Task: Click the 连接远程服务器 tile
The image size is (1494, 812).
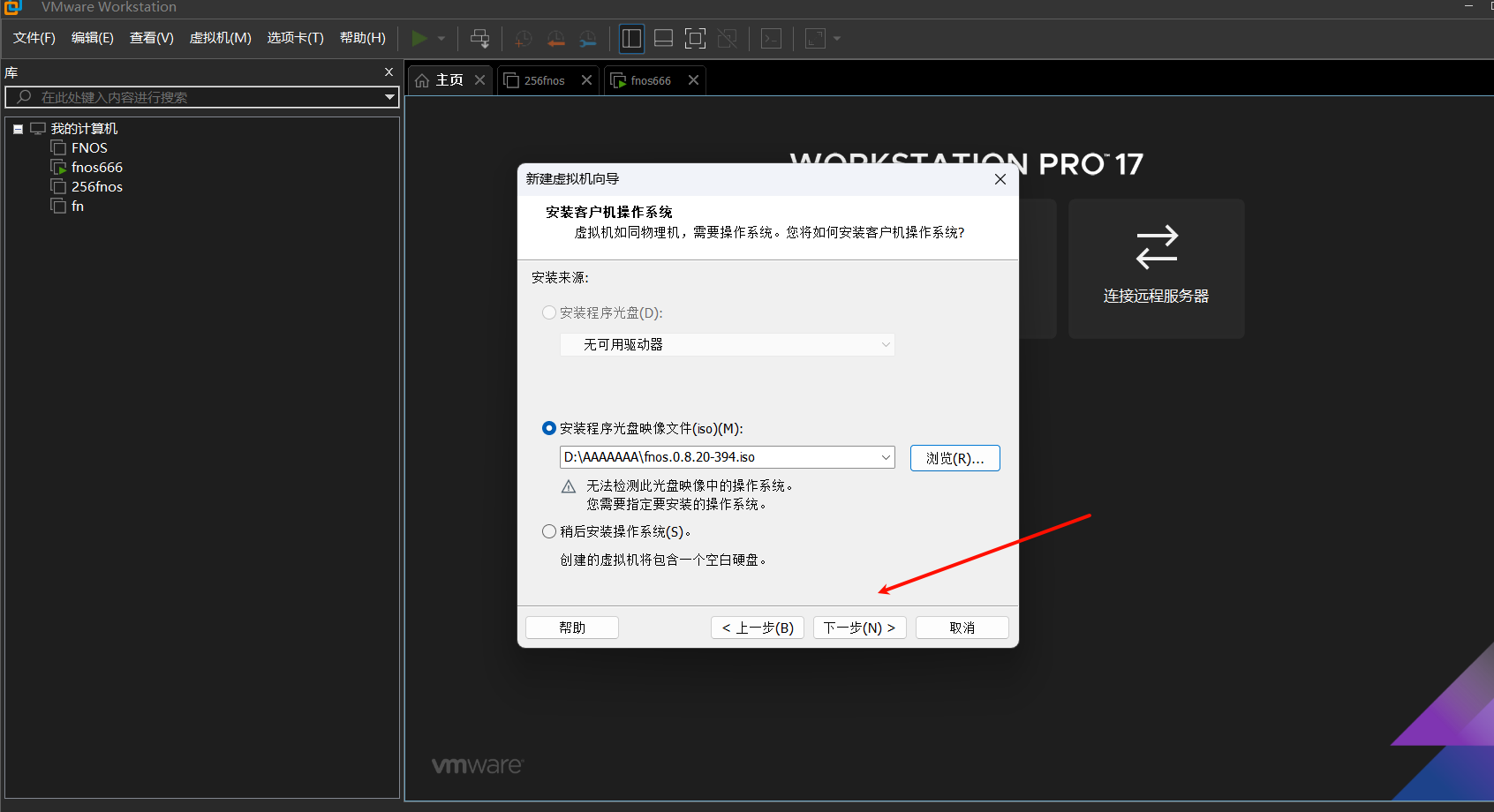Action: pyautogui.click(x=1157, y=268)
